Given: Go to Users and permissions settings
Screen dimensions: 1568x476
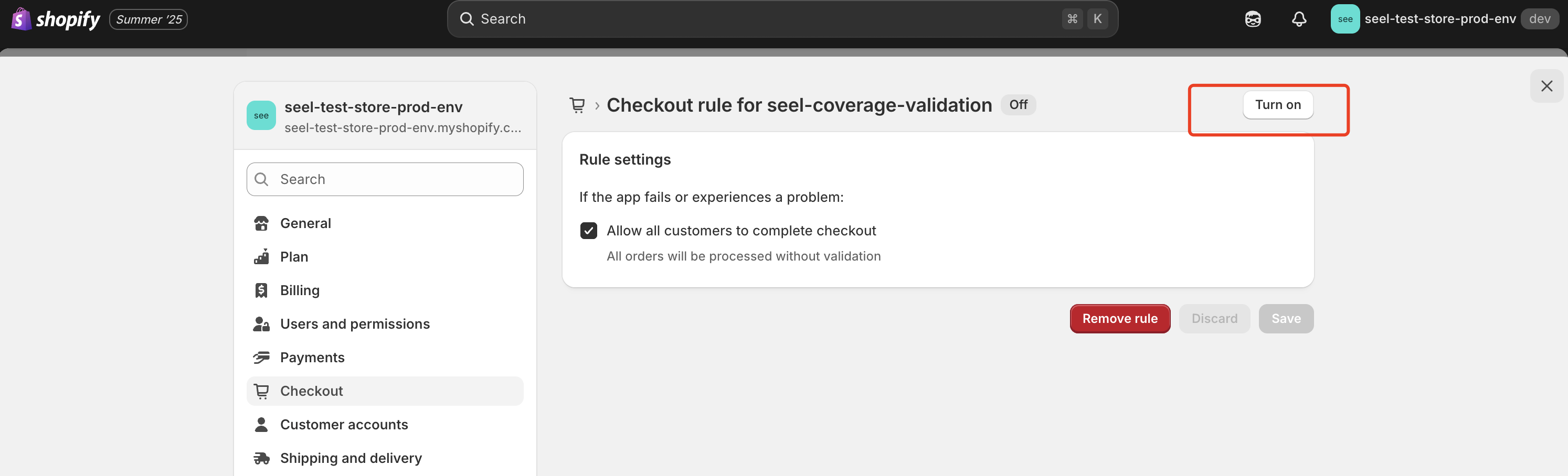Looking at the screenshot, I should 354,324.
